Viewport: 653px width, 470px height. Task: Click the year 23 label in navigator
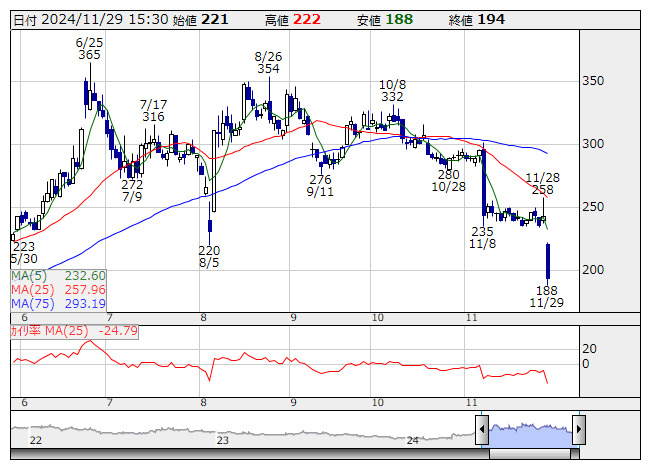223,440
